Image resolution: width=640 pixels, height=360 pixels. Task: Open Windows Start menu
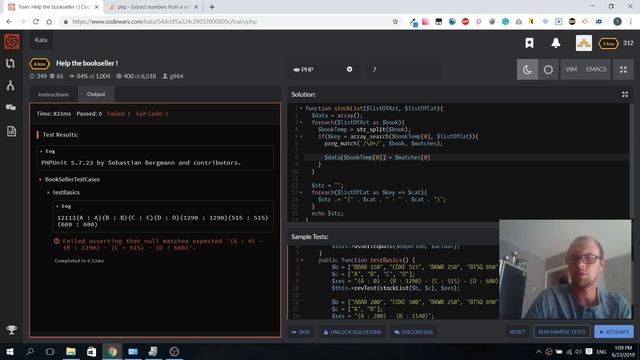pyautogui.click(x=9, y=351)
